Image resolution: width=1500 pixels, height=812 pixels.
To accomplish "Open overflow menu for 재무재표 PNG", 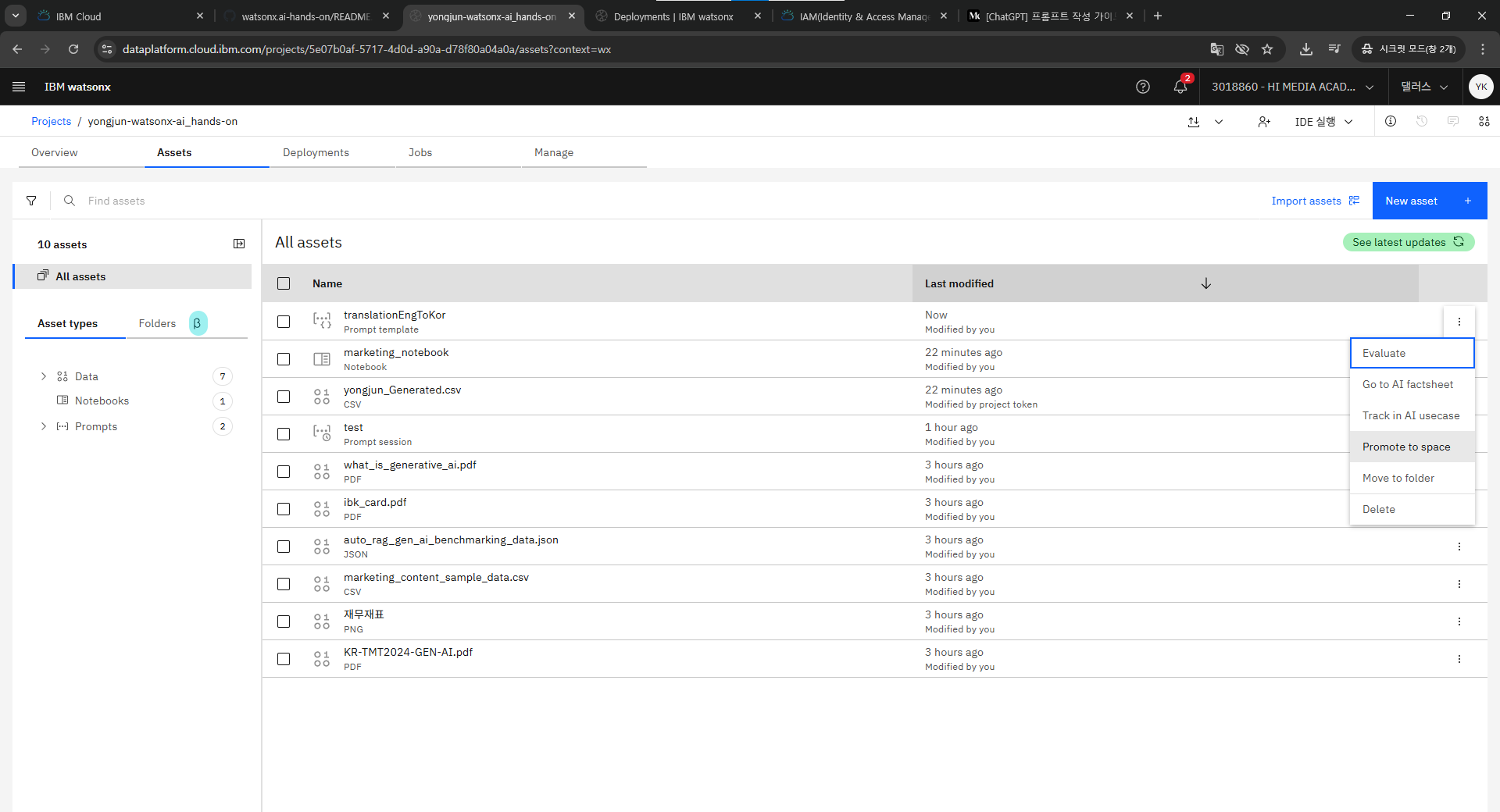I will [1459, 621].
